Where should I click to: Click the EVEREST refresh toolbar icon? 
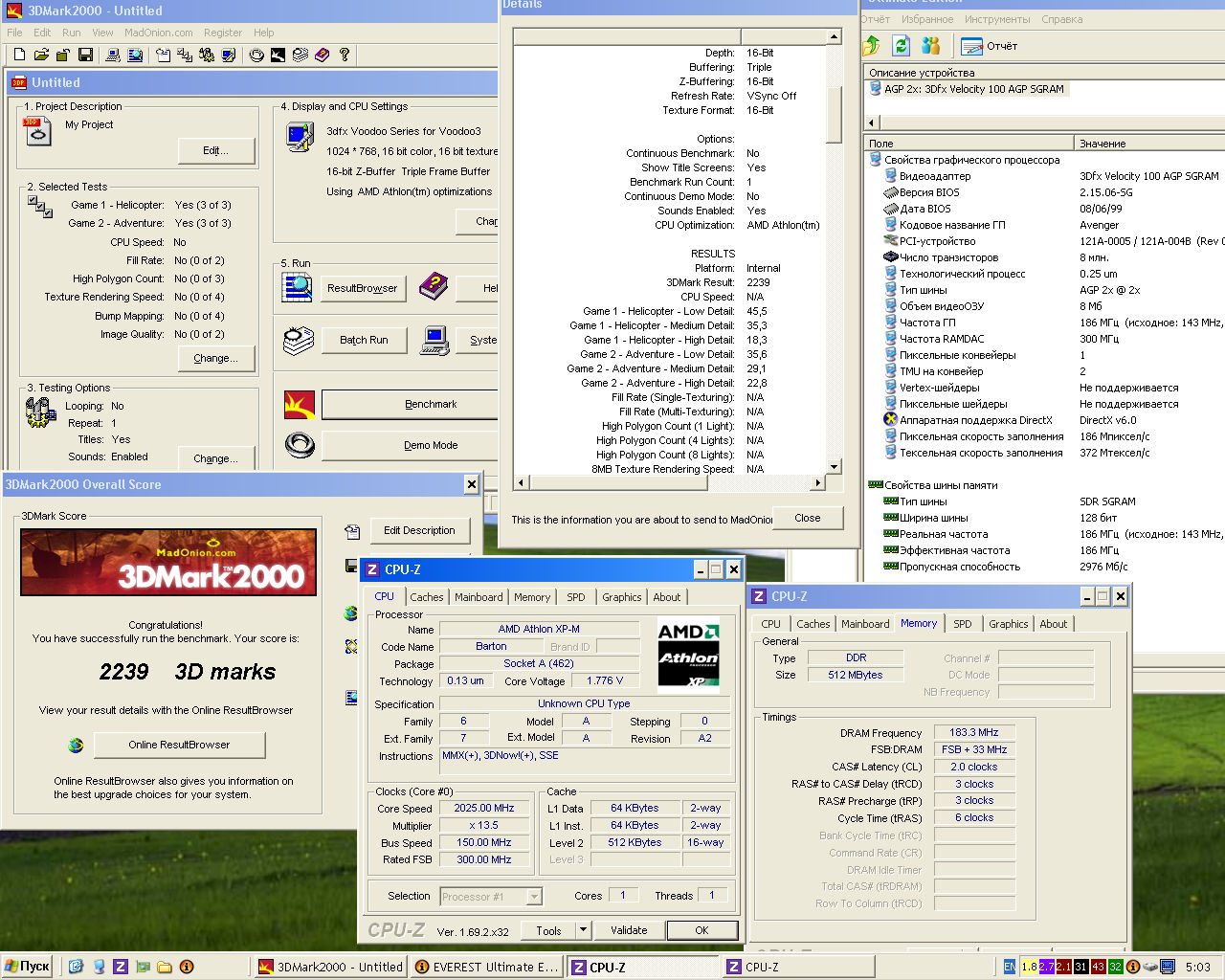pyautogui.click(x=901, y=45)
